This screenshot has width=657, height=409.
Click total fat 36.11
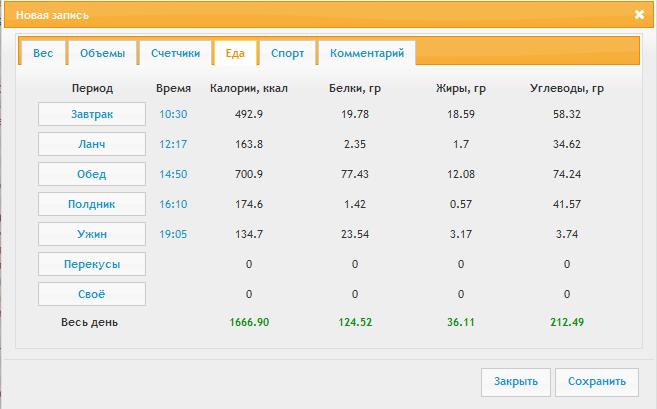click(461, 322)
